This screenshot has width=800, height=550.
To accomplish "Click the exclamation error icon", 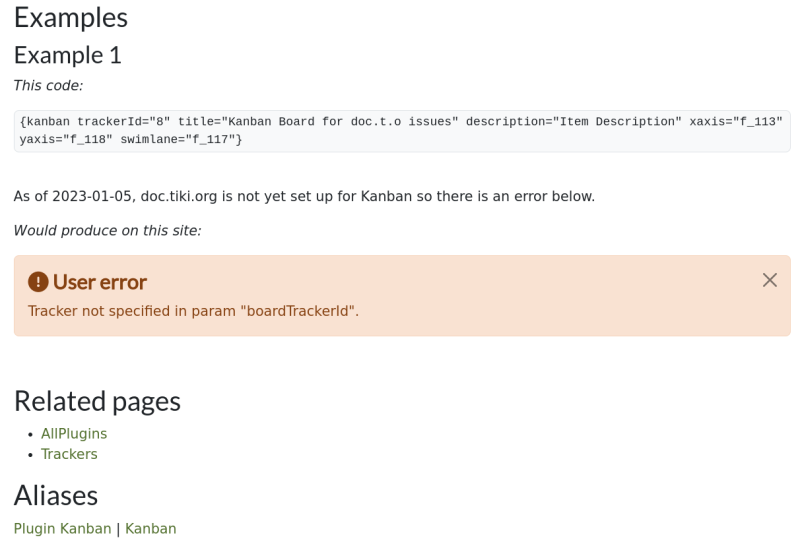I will click(x=38, y=282).
